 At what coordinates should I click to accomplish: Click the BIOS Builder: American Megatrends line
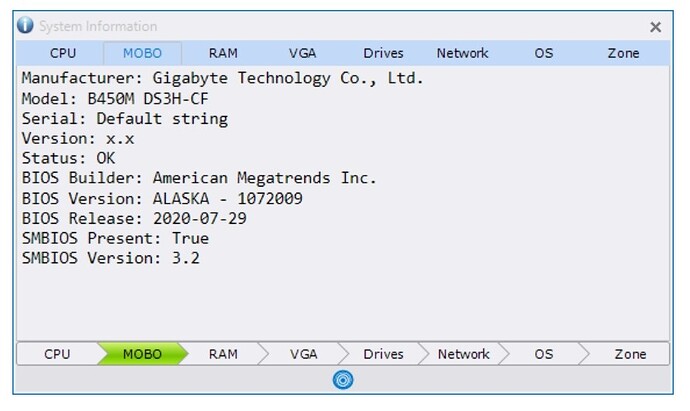point(199,178)
